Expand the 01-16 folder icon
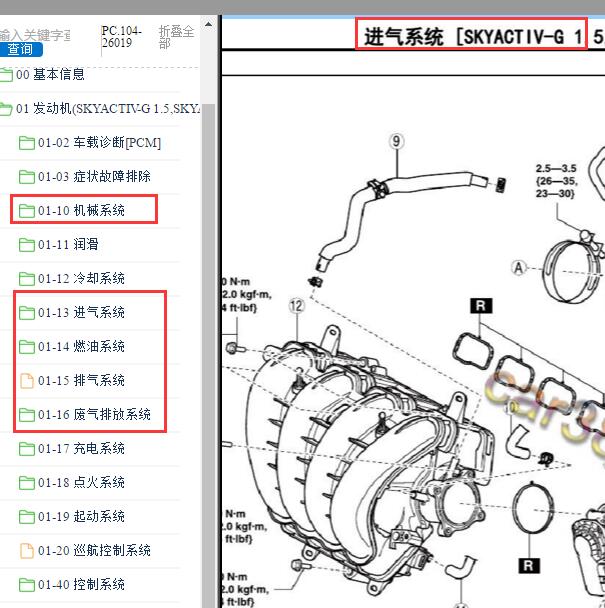This screenshot has height=608, width=605. 27,415
